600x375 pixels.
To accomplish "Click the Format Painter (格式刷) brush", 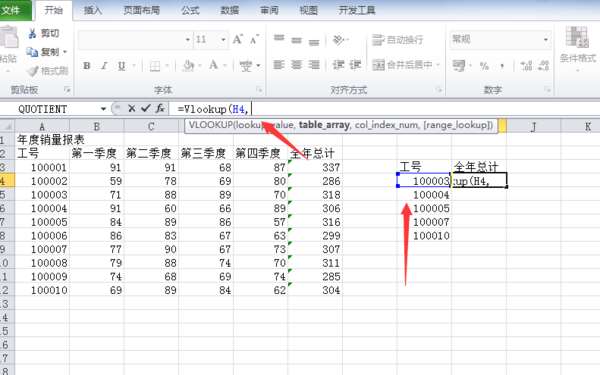I will coord(33,70).
